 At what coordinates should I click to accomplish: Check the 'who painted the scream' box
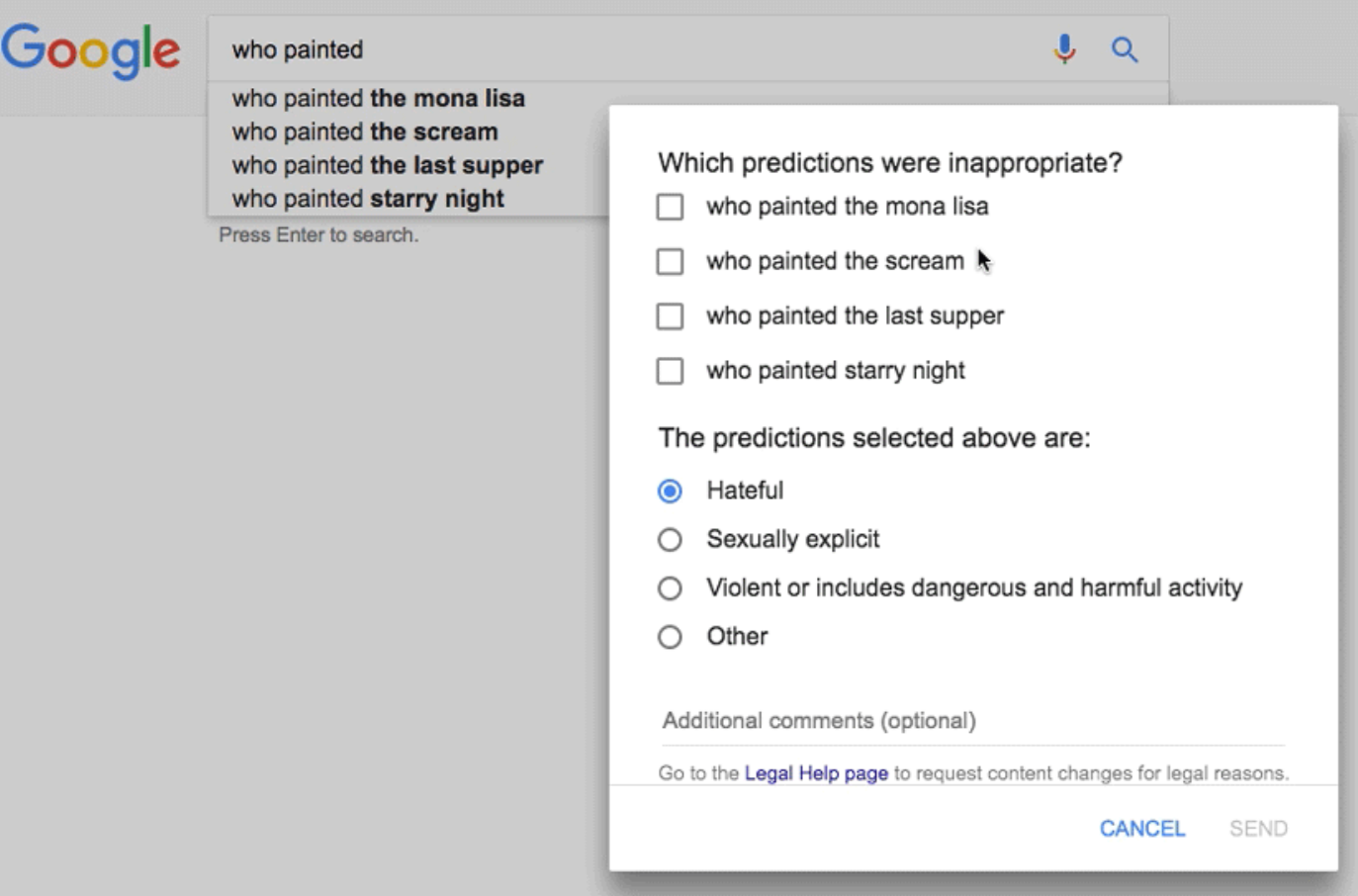(671, 261)
